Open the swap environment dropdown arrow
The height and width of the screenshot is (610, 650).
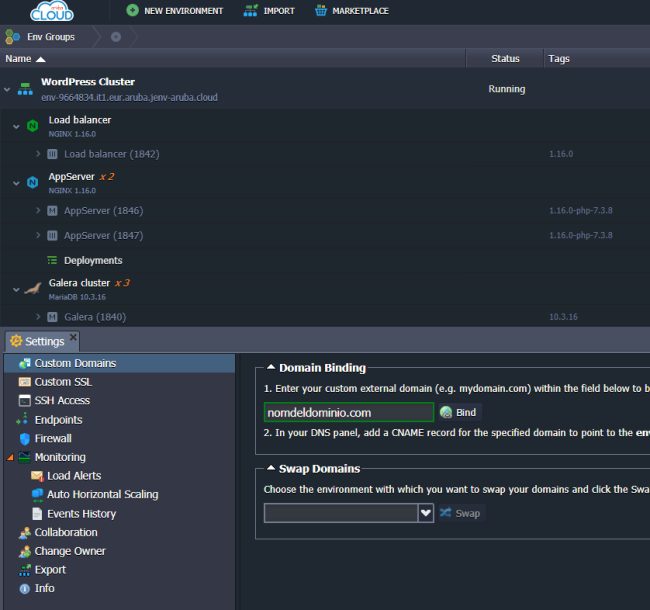(426, 513)
